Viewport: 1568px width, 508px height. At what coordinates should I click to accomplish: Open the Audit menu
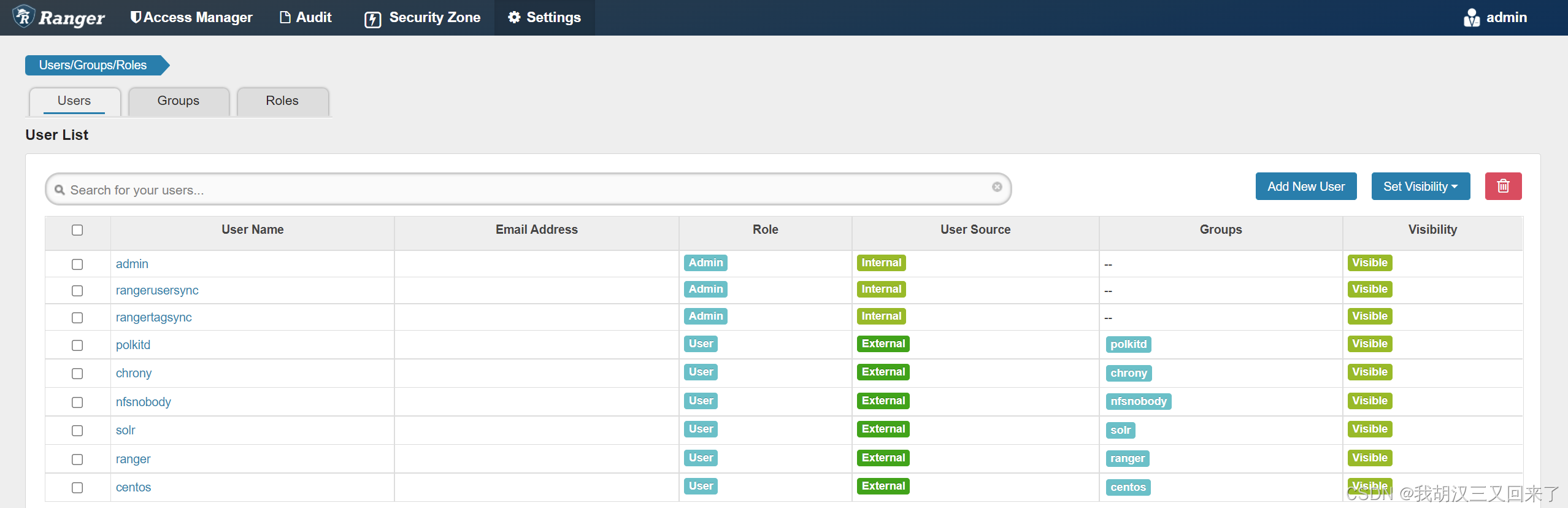click(306, 17)
